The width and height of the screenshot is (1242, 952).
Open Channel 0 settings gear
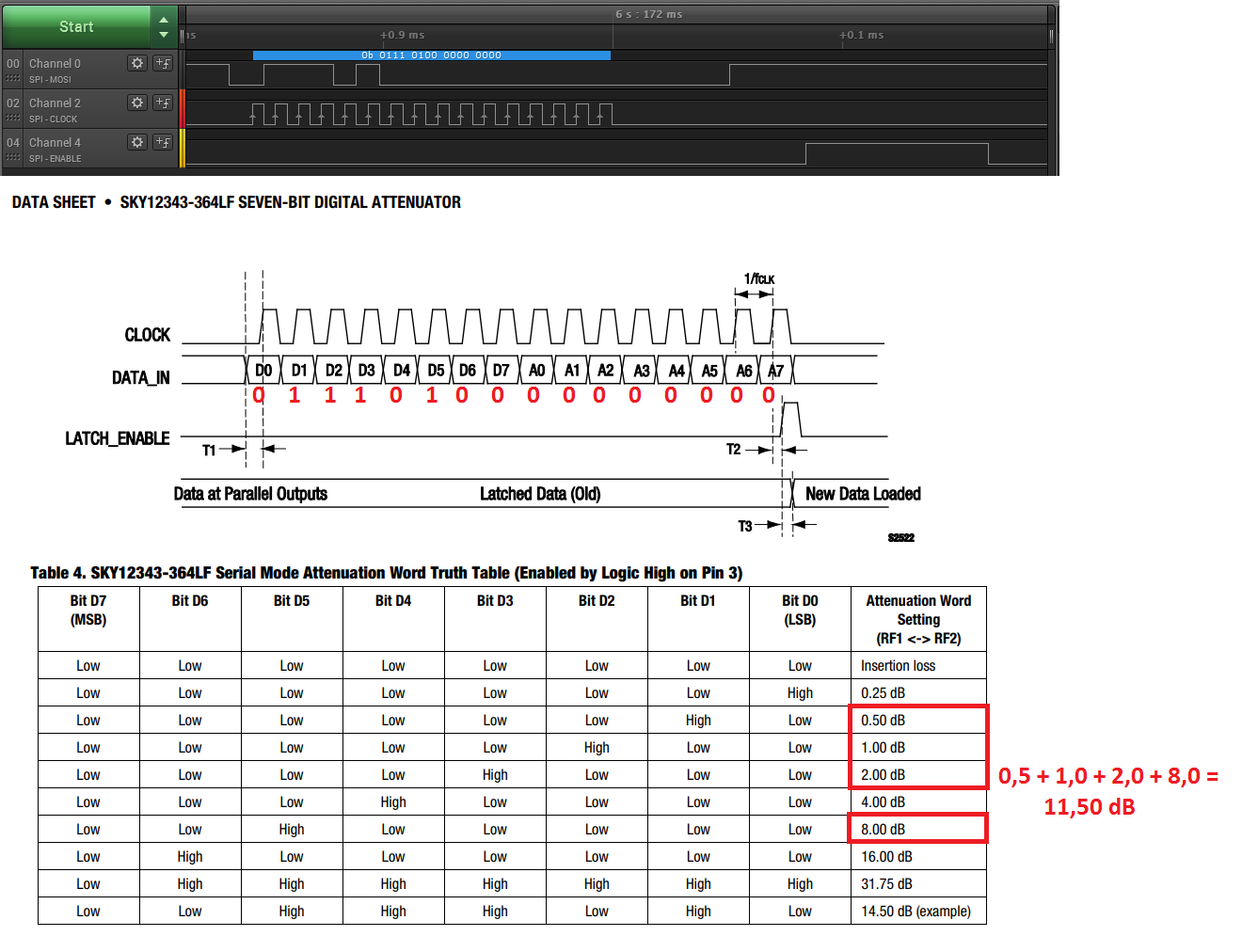coord(137,63)
